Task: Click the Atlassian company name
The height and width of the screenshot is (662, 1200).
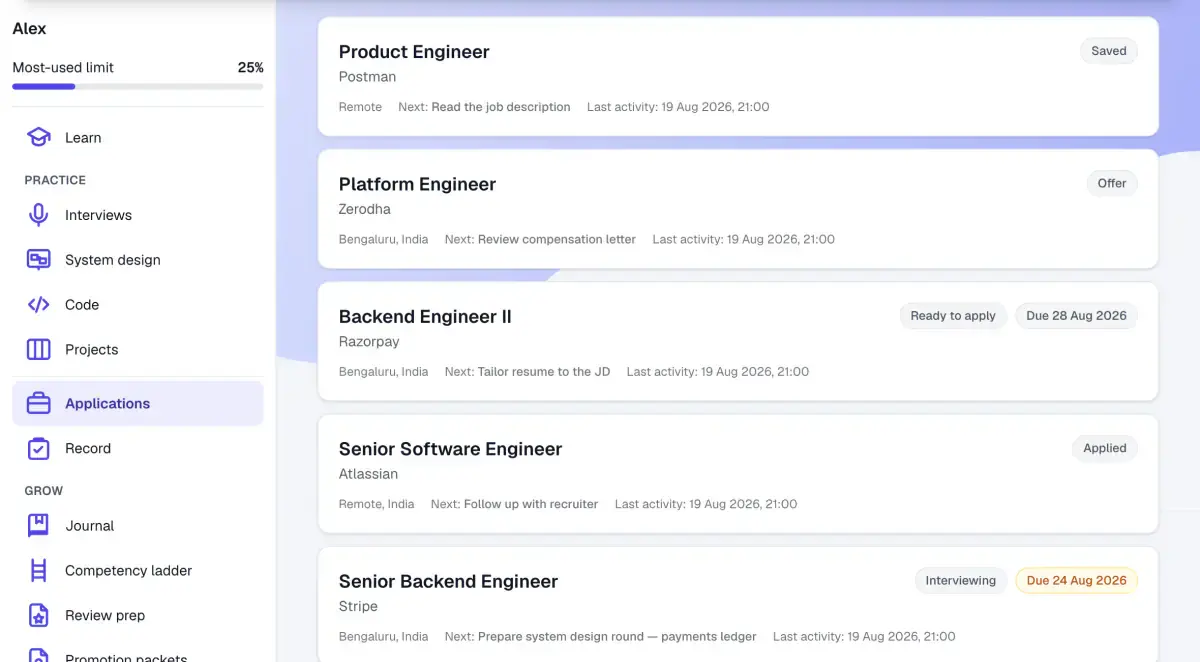Action: (x=368, y=474)
